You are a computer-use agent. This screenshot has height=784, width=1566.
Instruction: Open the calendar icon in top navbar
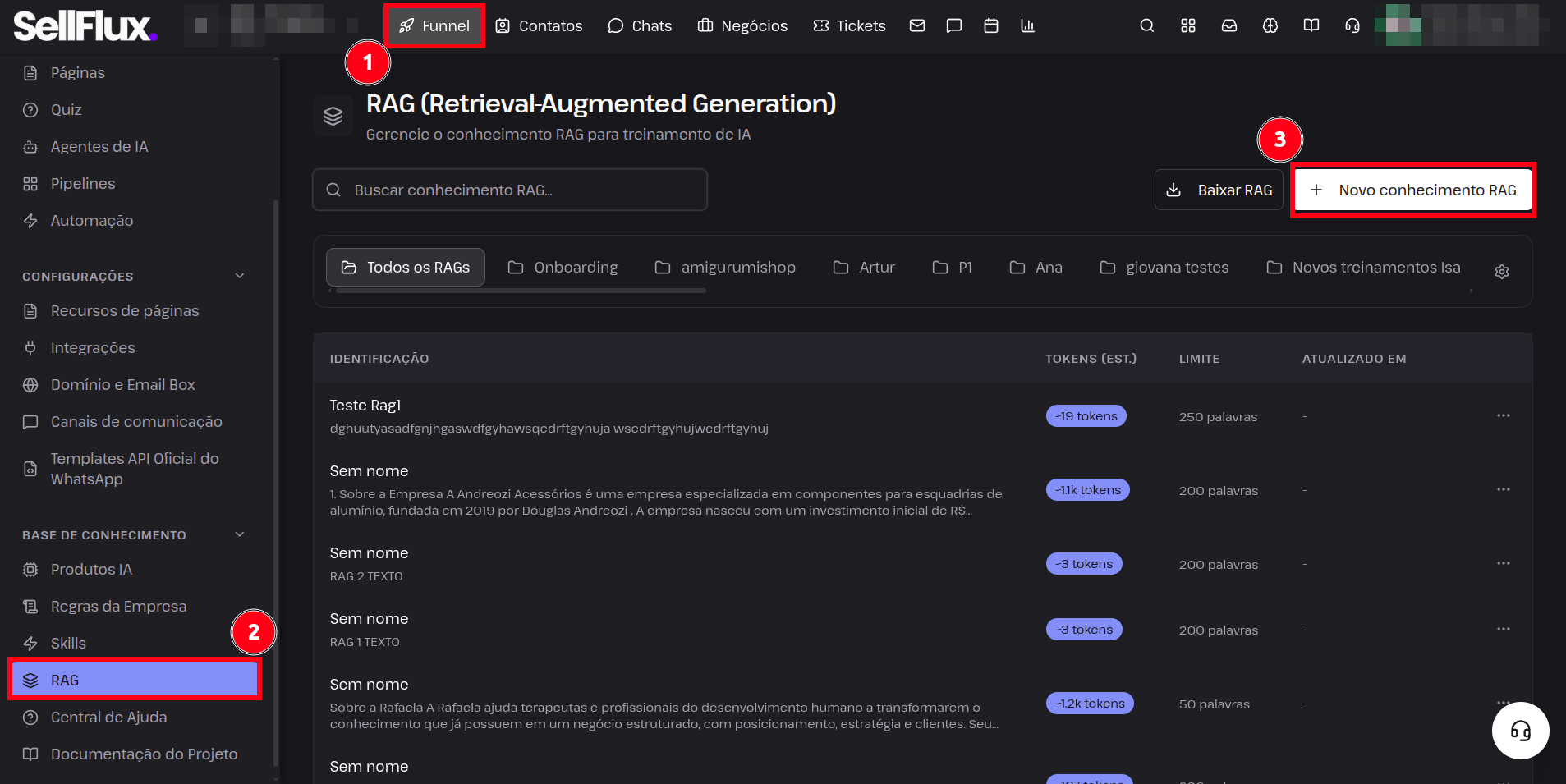[991, 25]
